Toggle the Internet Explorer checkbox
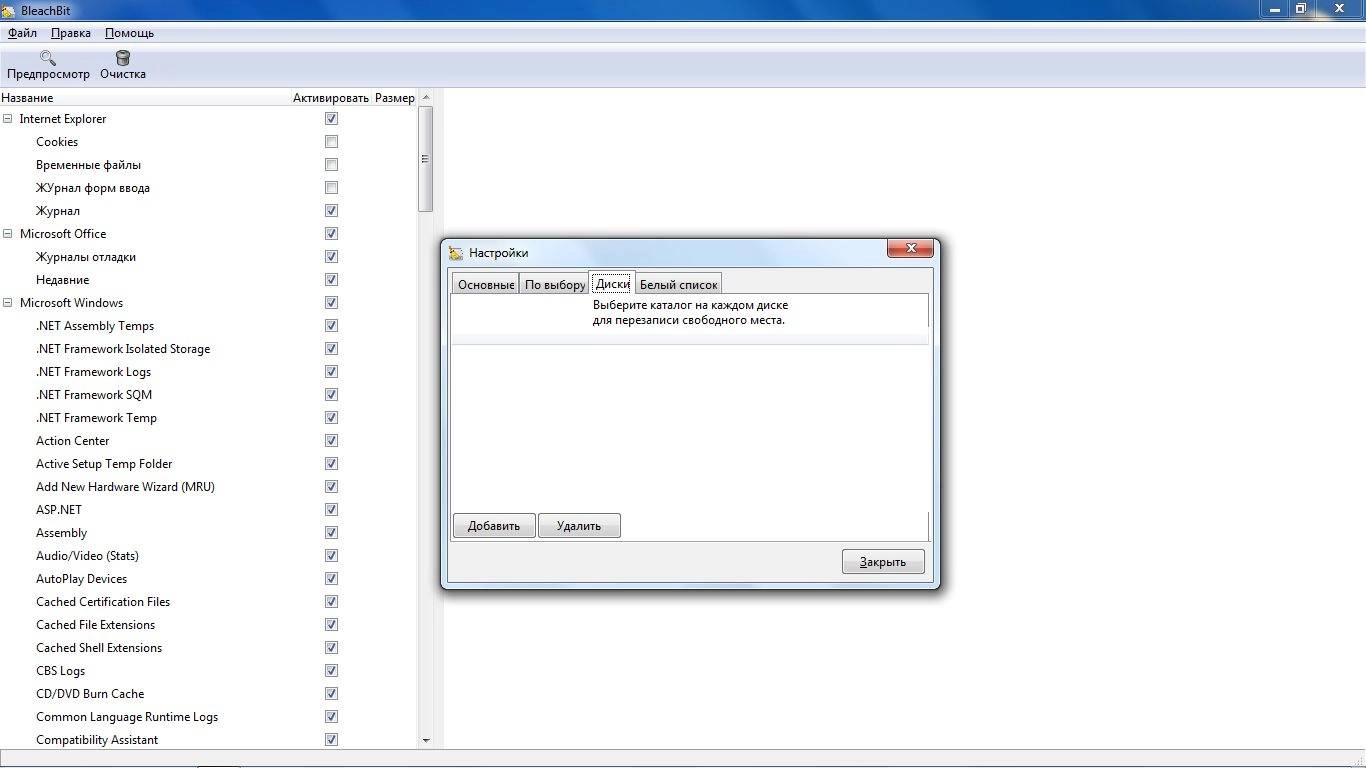The image size is (1366, 768). [331, 119]
